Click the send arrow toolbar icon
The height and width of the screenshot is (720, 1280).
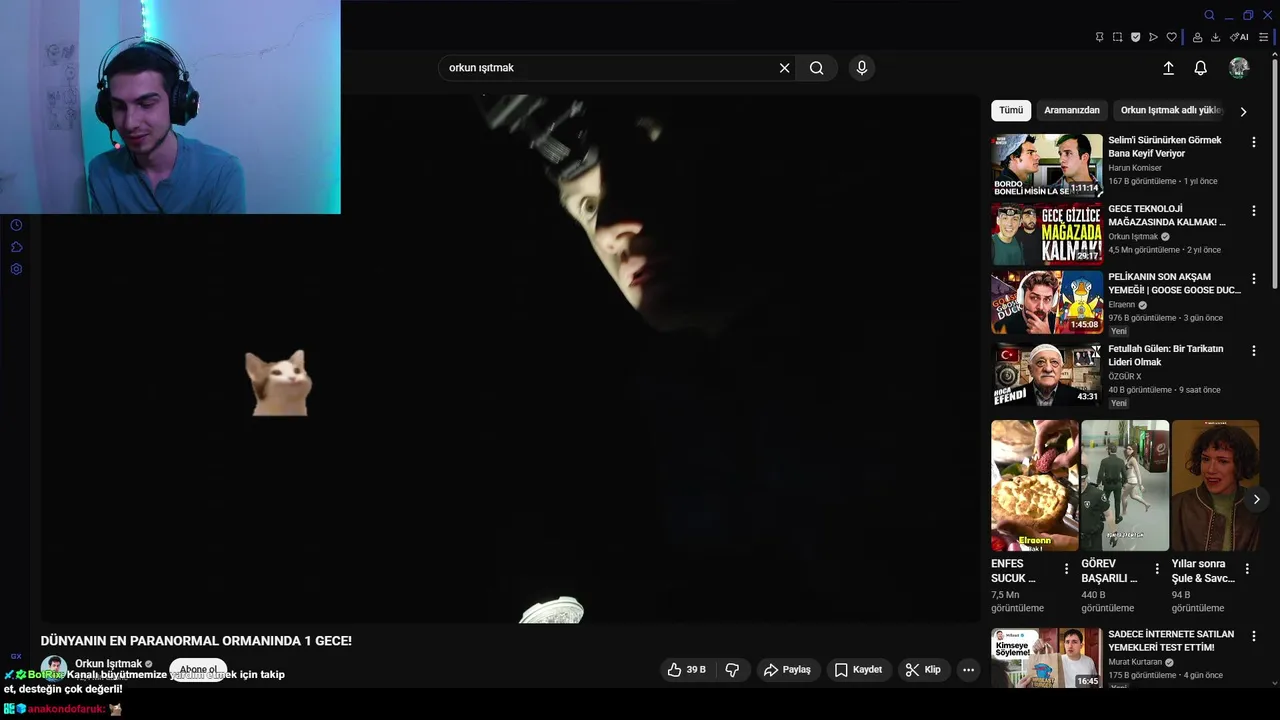pyautogui.click(x=1153, y=37)
